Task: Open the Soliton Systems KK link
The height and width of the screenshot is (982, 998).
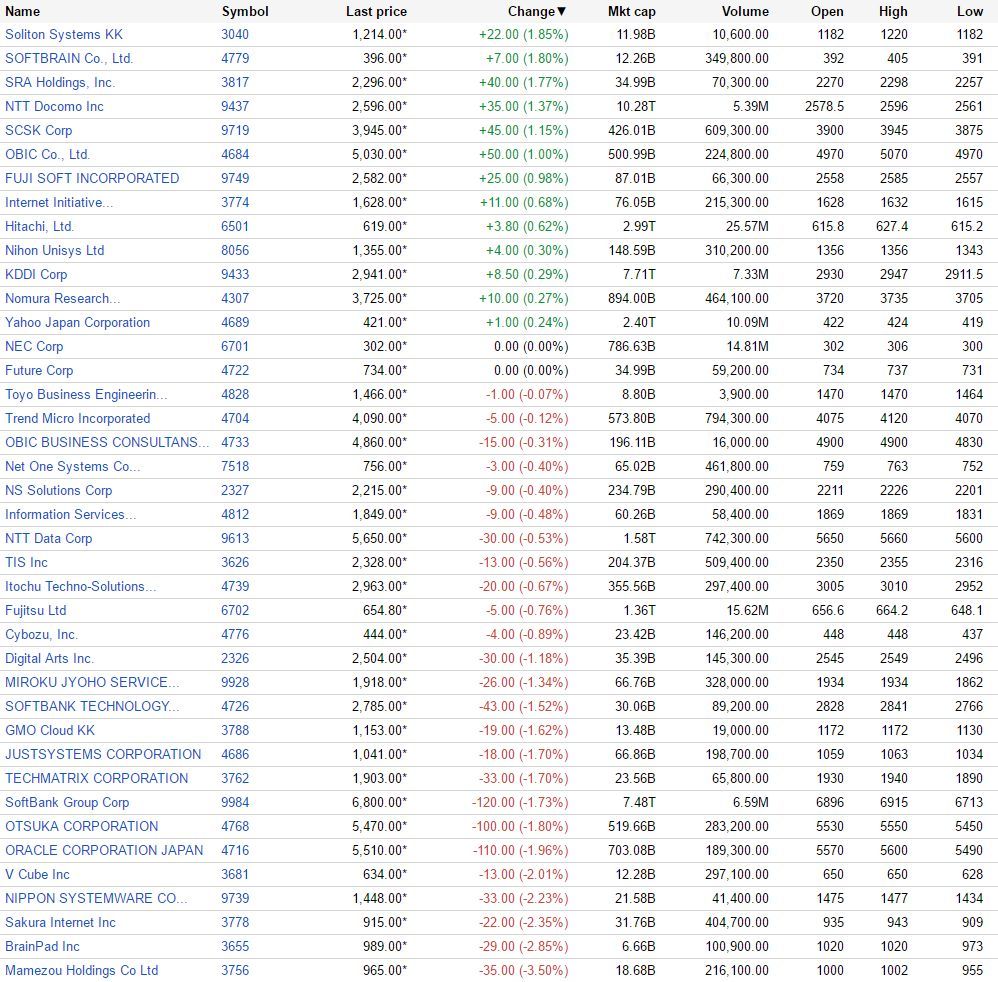Action: [64, 34]
